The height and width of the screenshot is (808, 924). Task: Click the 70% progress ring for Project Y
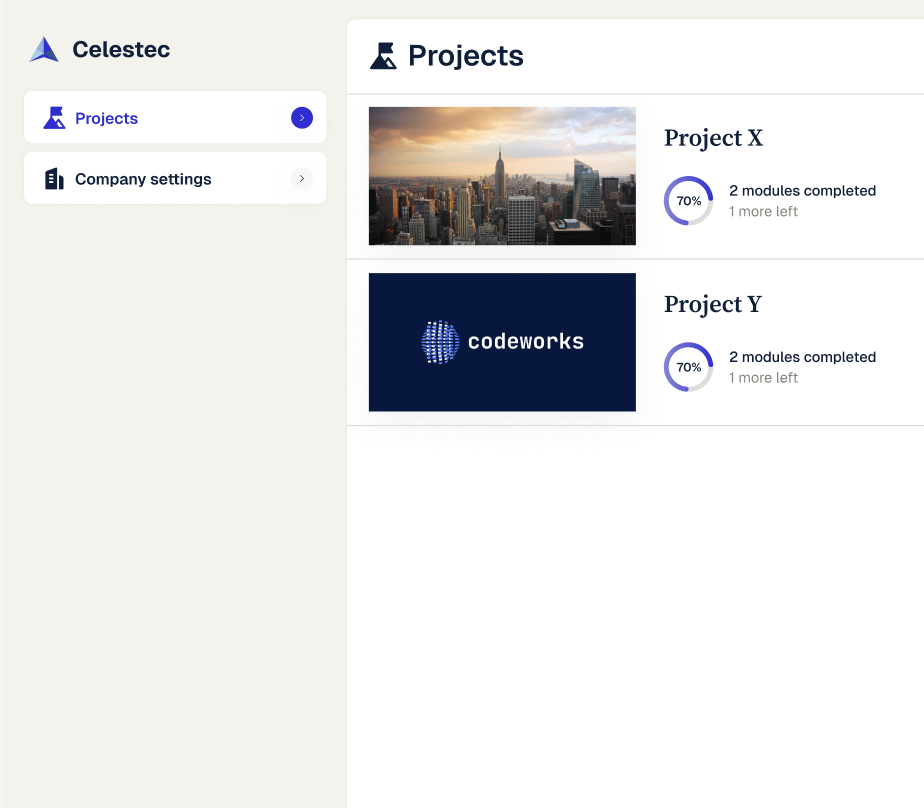coord(688,367)
